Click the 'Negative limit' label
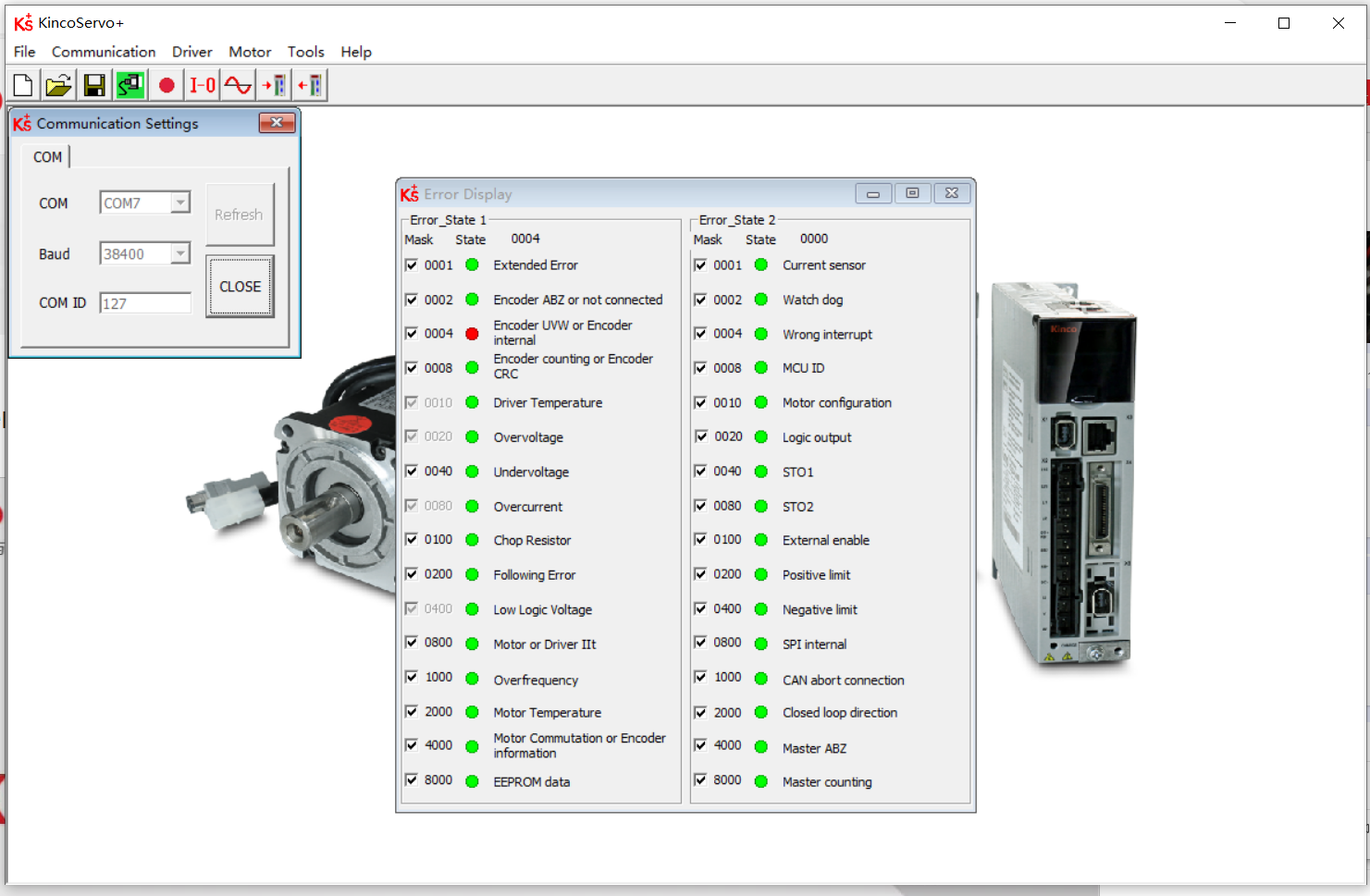 820,610
